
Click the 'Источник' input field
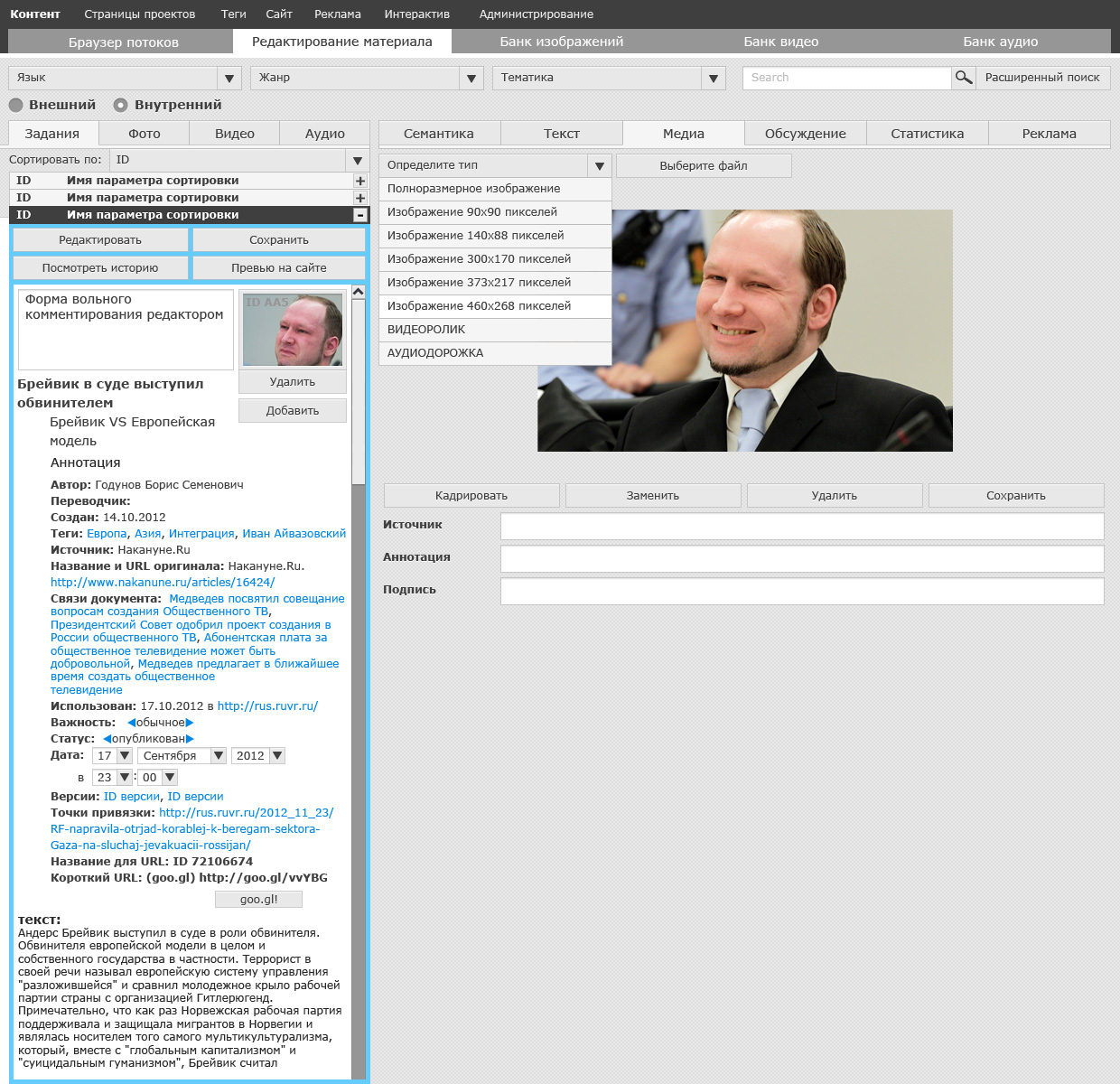pyautogui.click(x=802, y=527)
